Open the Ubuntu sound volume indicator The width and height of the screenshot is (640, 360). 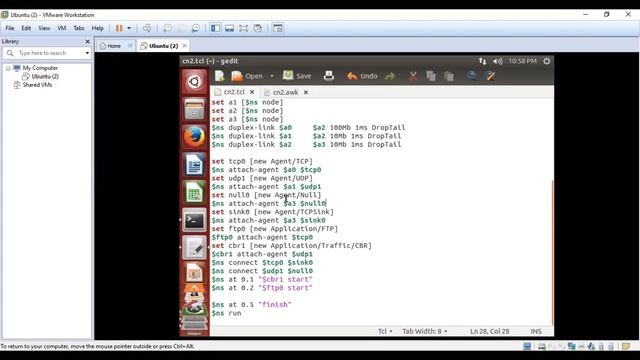[497, 61]
